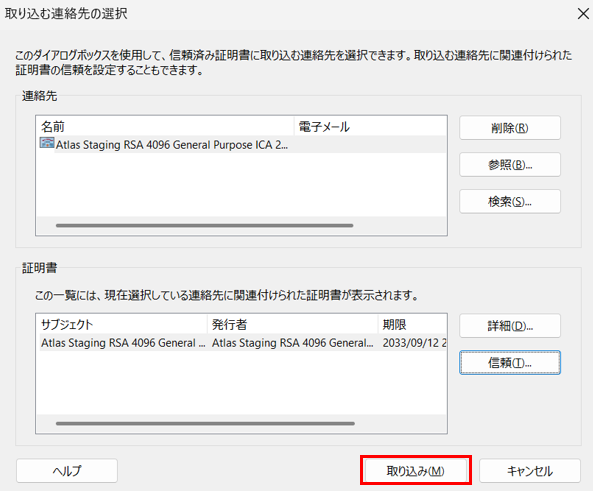
Task: Click the contact certificate icon beside Atlas Staging
Action: coord(47,143)
